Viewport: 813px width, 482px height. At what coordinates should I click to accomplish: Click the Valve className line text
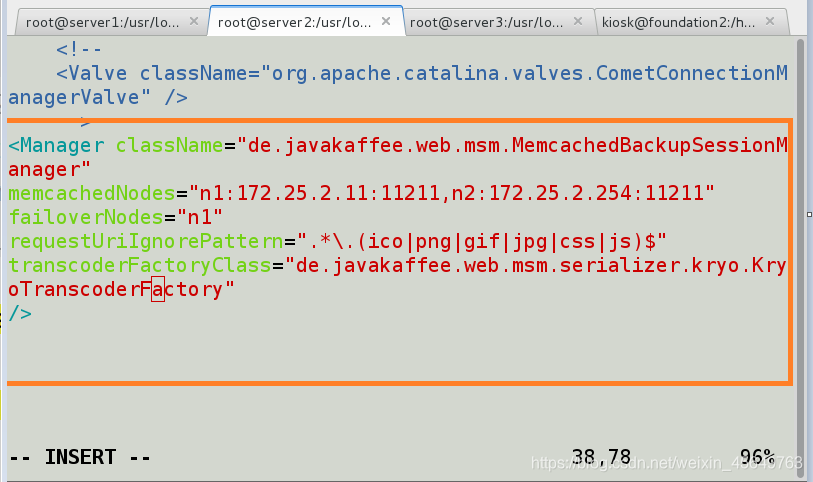click(x=422, y=73)
